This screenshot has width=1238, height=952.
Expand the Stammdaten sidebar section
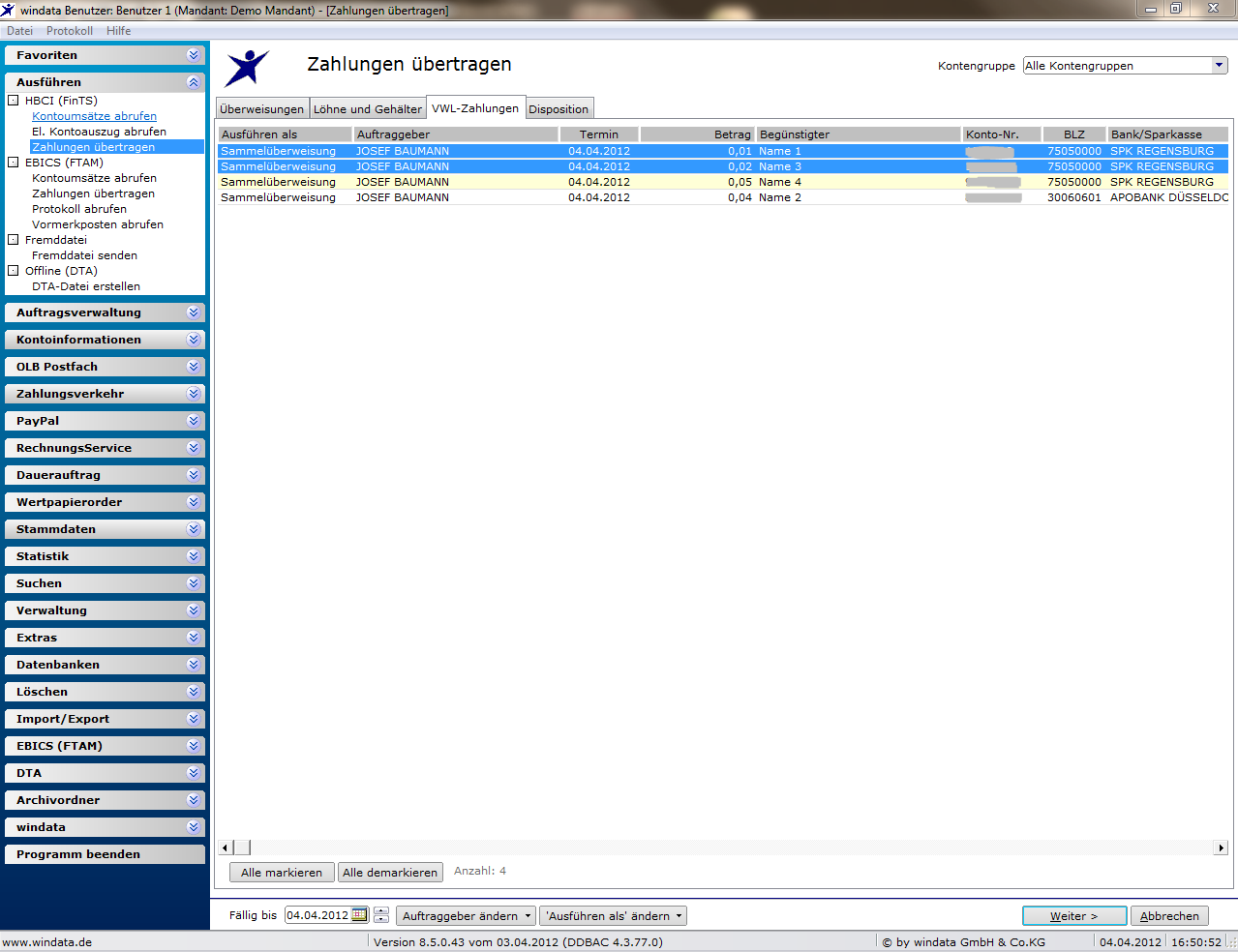[194, 529]
